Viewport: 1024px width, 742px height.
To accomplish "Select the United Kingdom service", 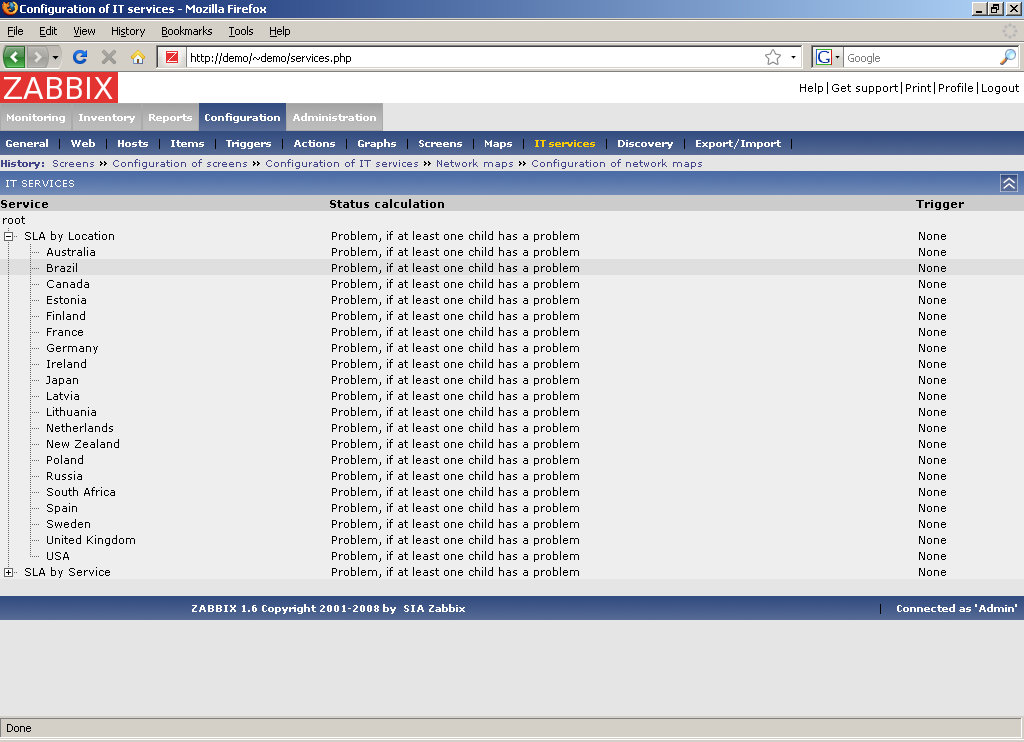I will pyautogui.click(x=91, y=540).
